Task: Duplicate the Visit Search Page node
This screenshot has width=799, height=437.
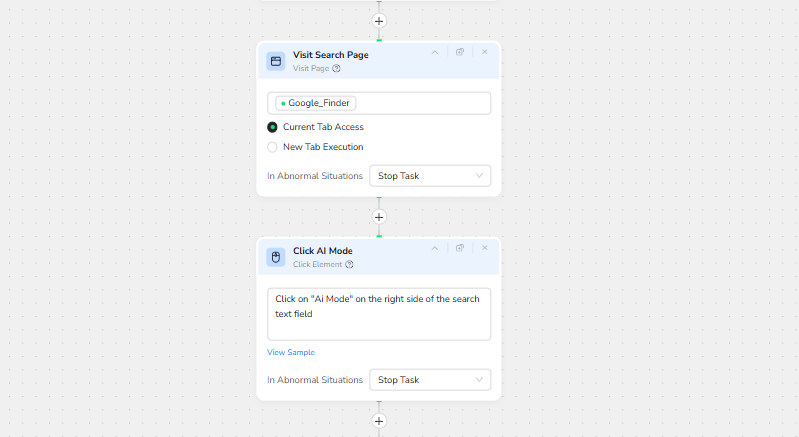Action: click(x=460, y=52)
